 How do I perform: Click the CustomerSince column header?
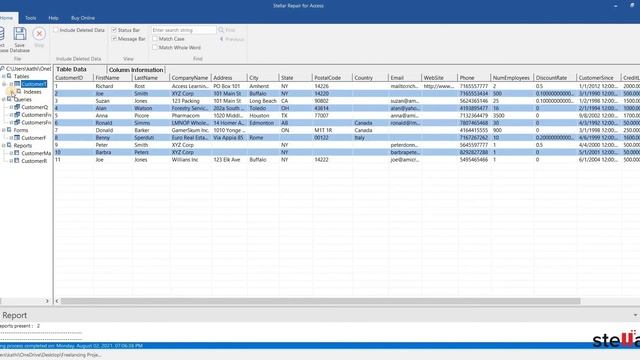[x=598, y=78]
